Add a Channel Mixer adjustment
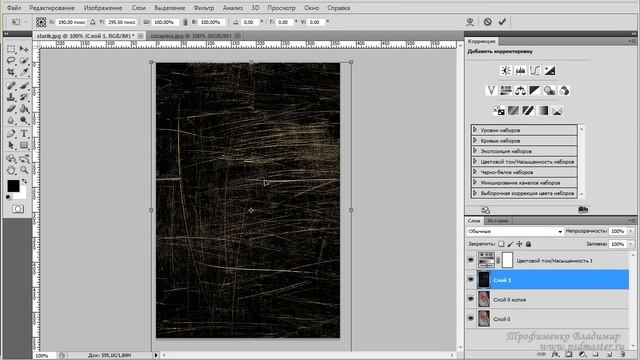 (564, 91)
